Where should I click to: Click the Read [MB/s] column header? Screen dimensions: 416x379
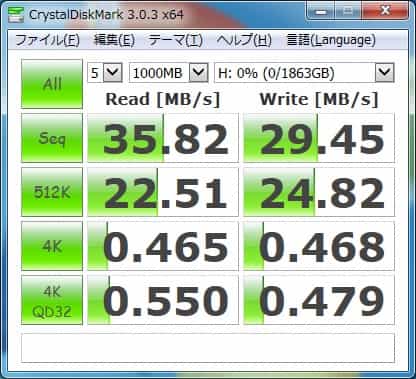(x=163, y=99)
